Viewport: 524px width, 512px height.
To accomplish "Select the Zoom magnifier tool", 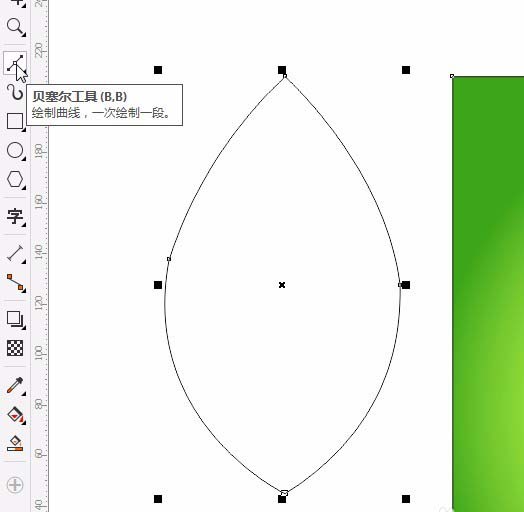I will coord(15,26).
